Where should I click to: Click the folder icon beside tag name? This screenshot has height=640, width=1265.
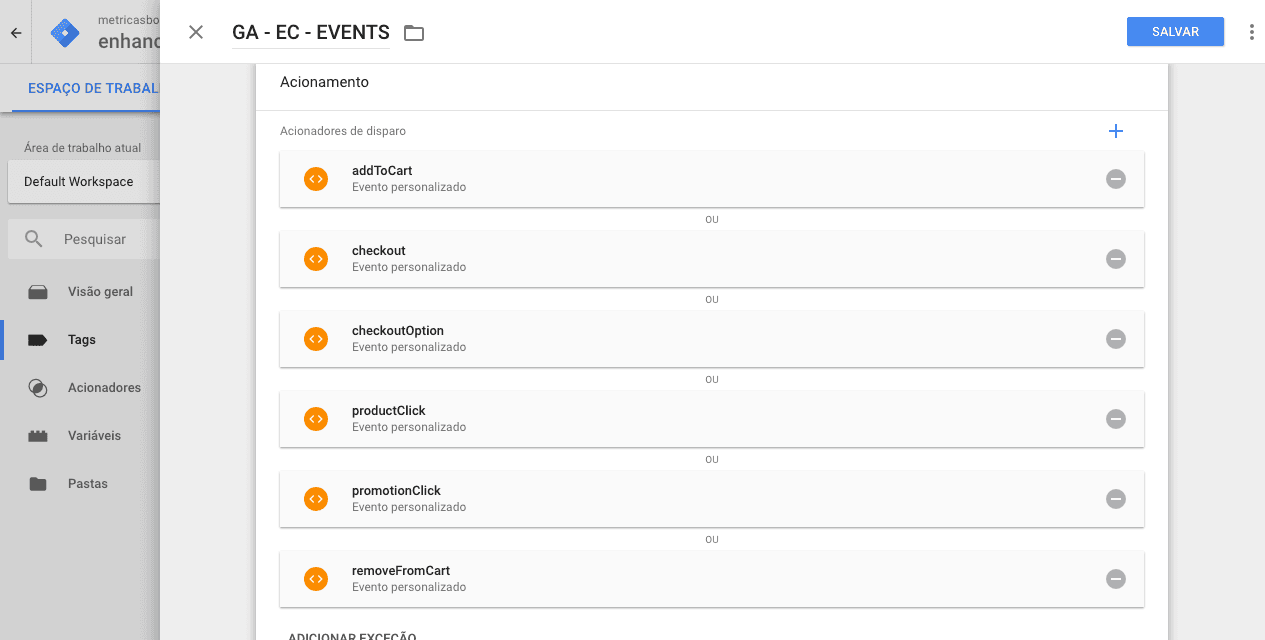coord(414,33)
